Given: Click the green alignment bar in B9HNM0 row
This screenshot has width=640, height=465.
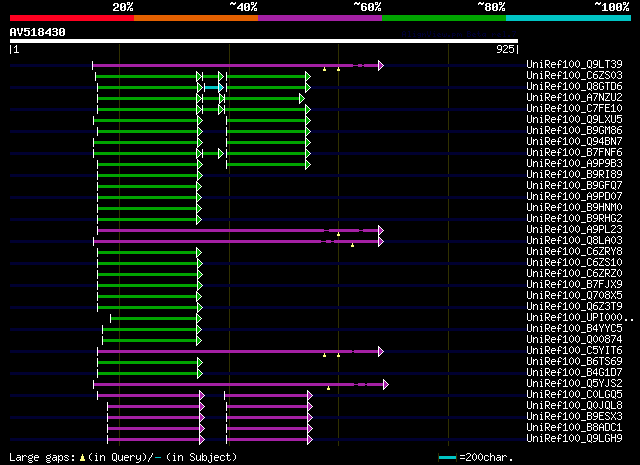Looking at the screenshot, I should [149, 209].
